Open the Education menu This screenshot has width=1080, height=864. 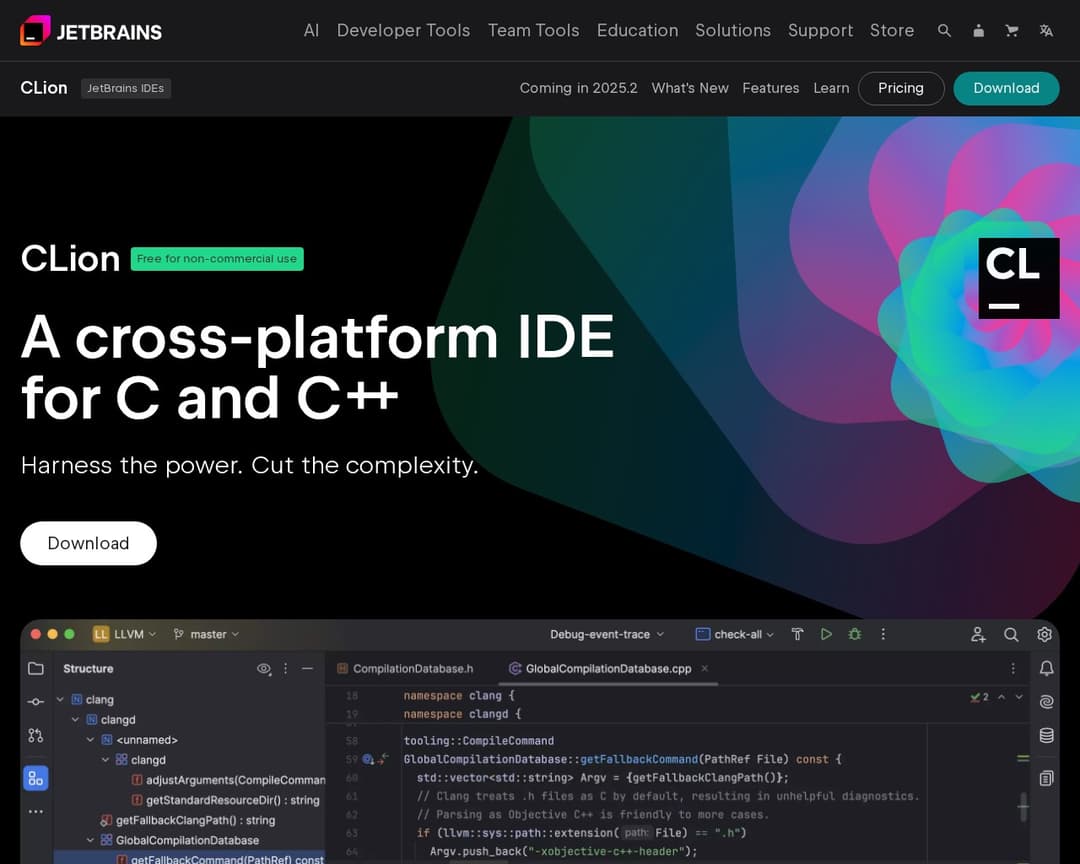pos(638,30)
